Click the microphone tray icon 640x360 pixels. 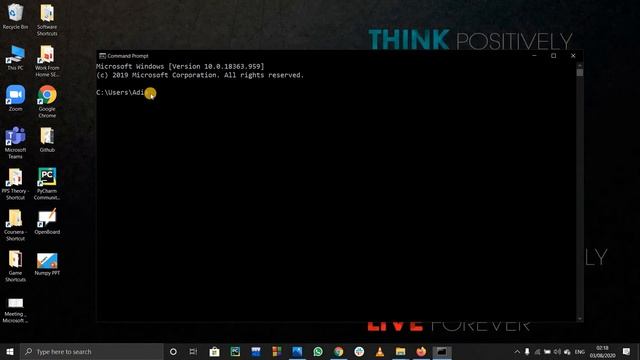(527, 351)
